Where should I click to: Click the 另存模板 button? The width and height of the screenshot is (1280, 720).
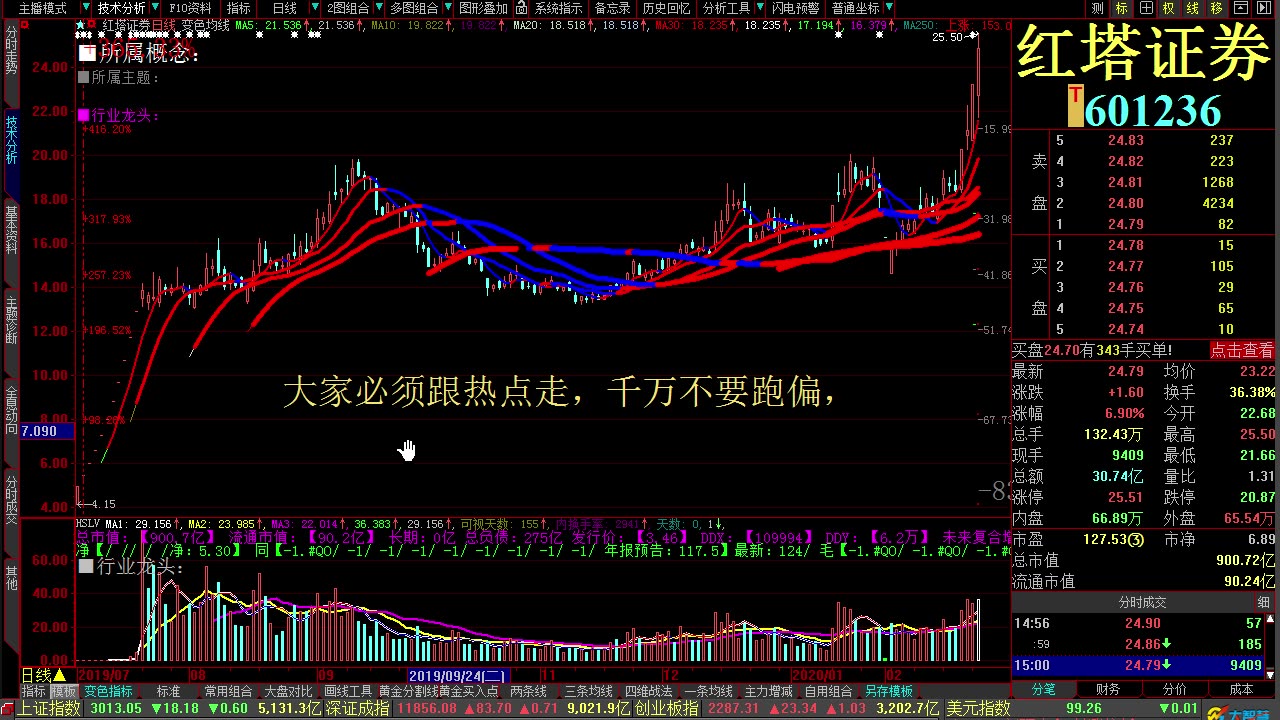point(888,691)
